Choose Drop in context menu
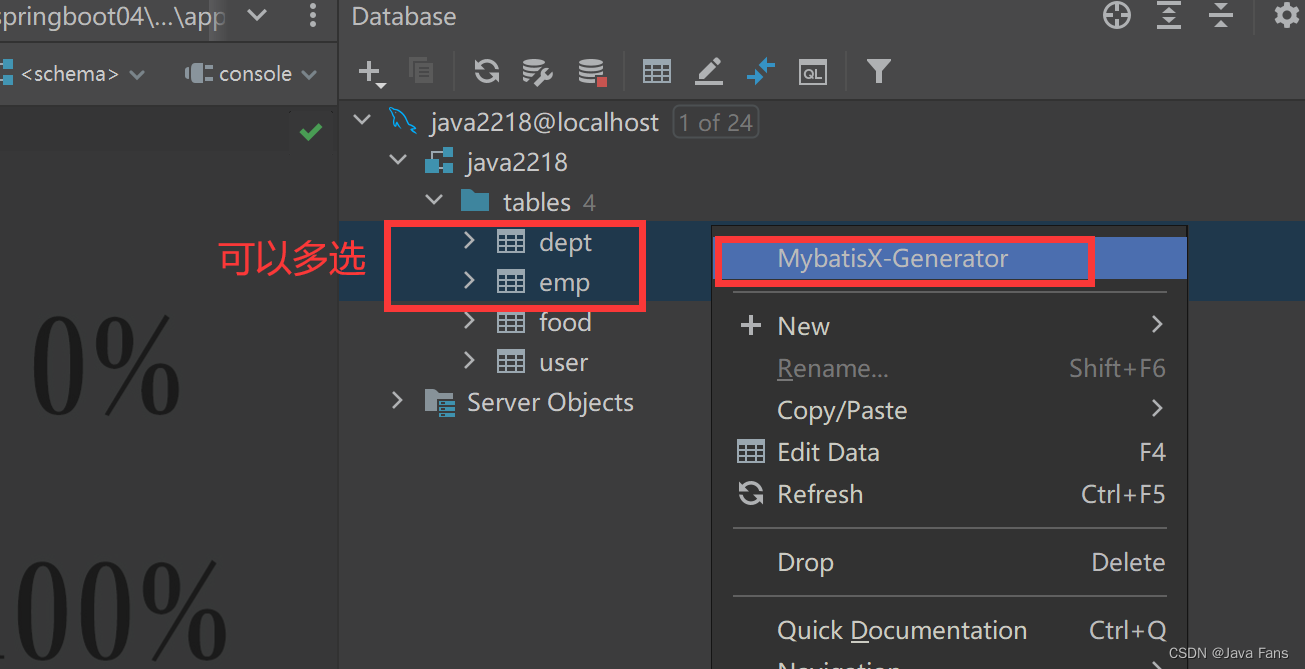This screenshot has width=1305, height=669. pos(950,562)
